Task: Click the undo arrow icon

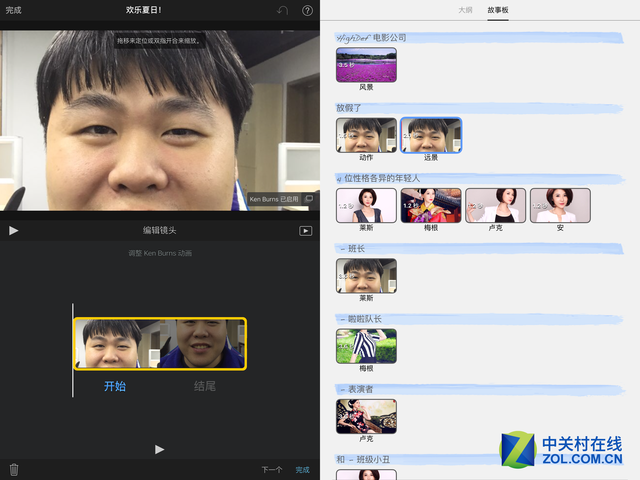Action: [x=282, y=10]
